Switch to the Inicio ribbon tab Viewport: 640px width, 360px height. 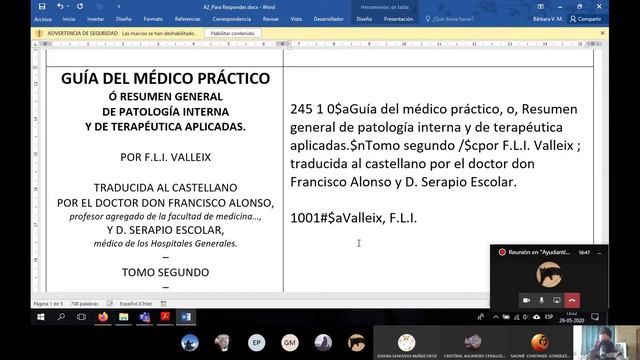[x=69, y=19]
